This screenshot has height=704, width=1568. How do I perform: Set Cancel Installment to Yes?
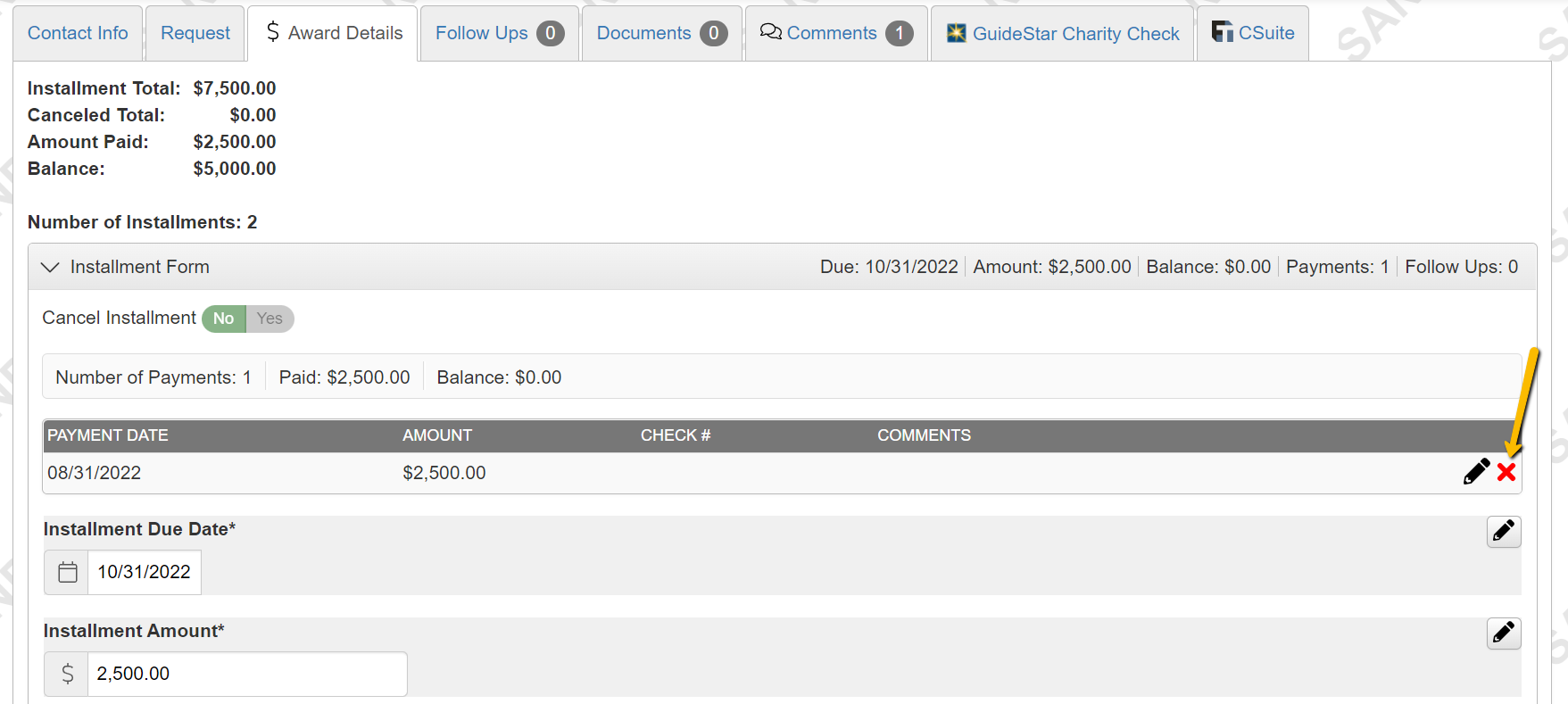pos(270,319)
